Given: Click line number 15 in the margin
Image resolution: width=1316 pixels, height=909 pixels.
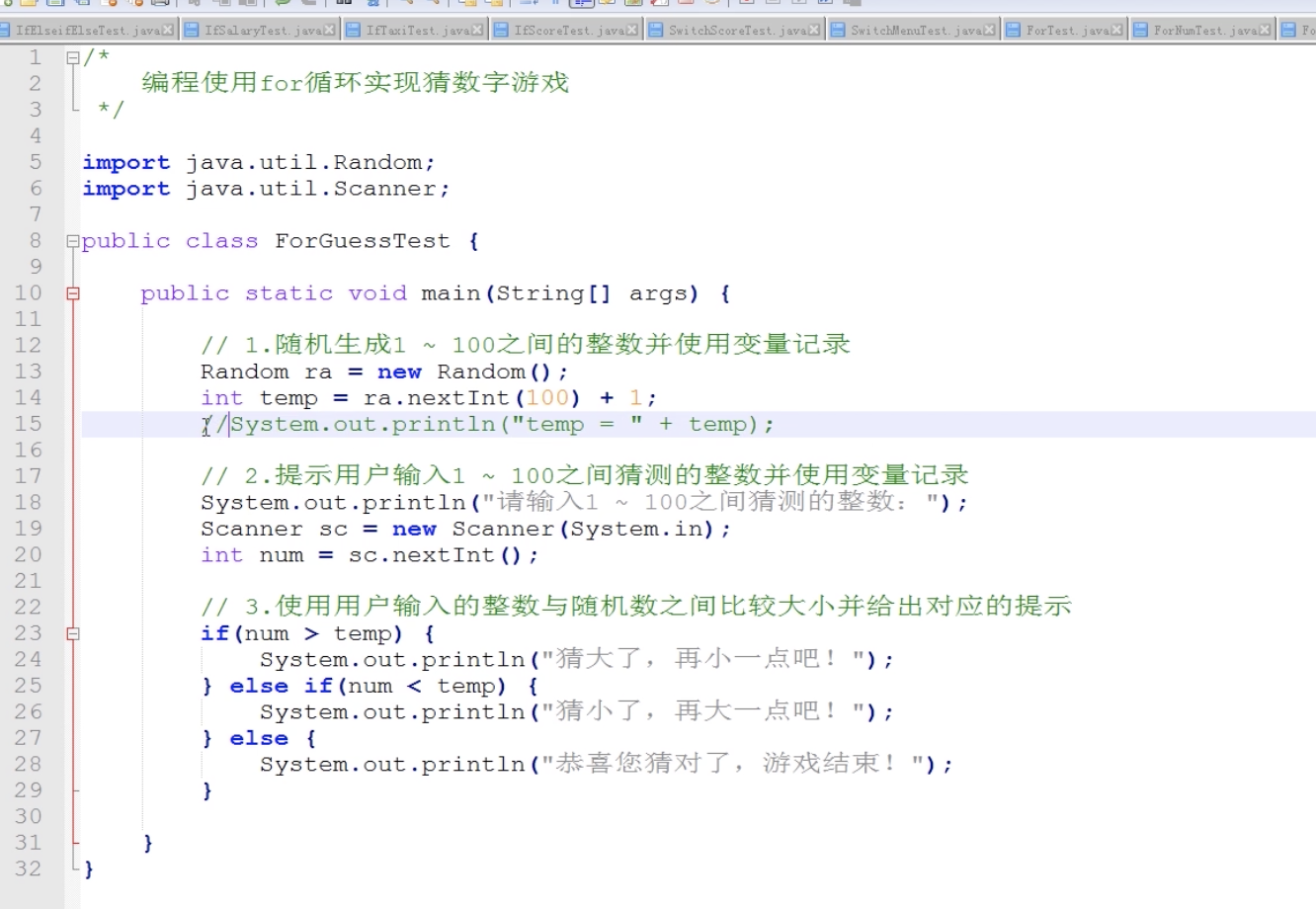Looking at the screenshot, I should coord(29,424).
